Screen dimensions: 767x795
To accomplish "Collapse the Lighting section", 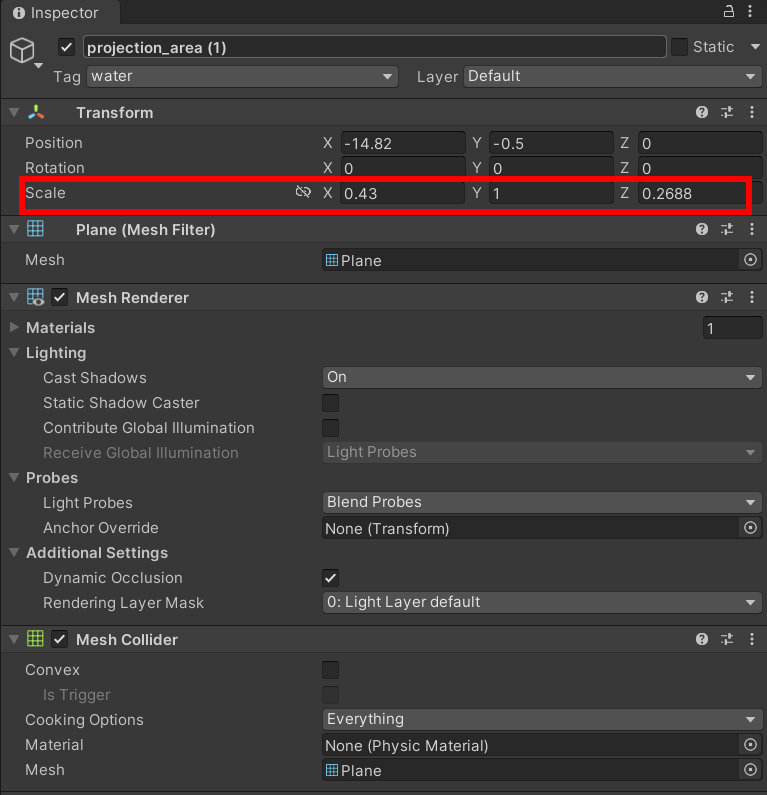I will click(14, 353).
